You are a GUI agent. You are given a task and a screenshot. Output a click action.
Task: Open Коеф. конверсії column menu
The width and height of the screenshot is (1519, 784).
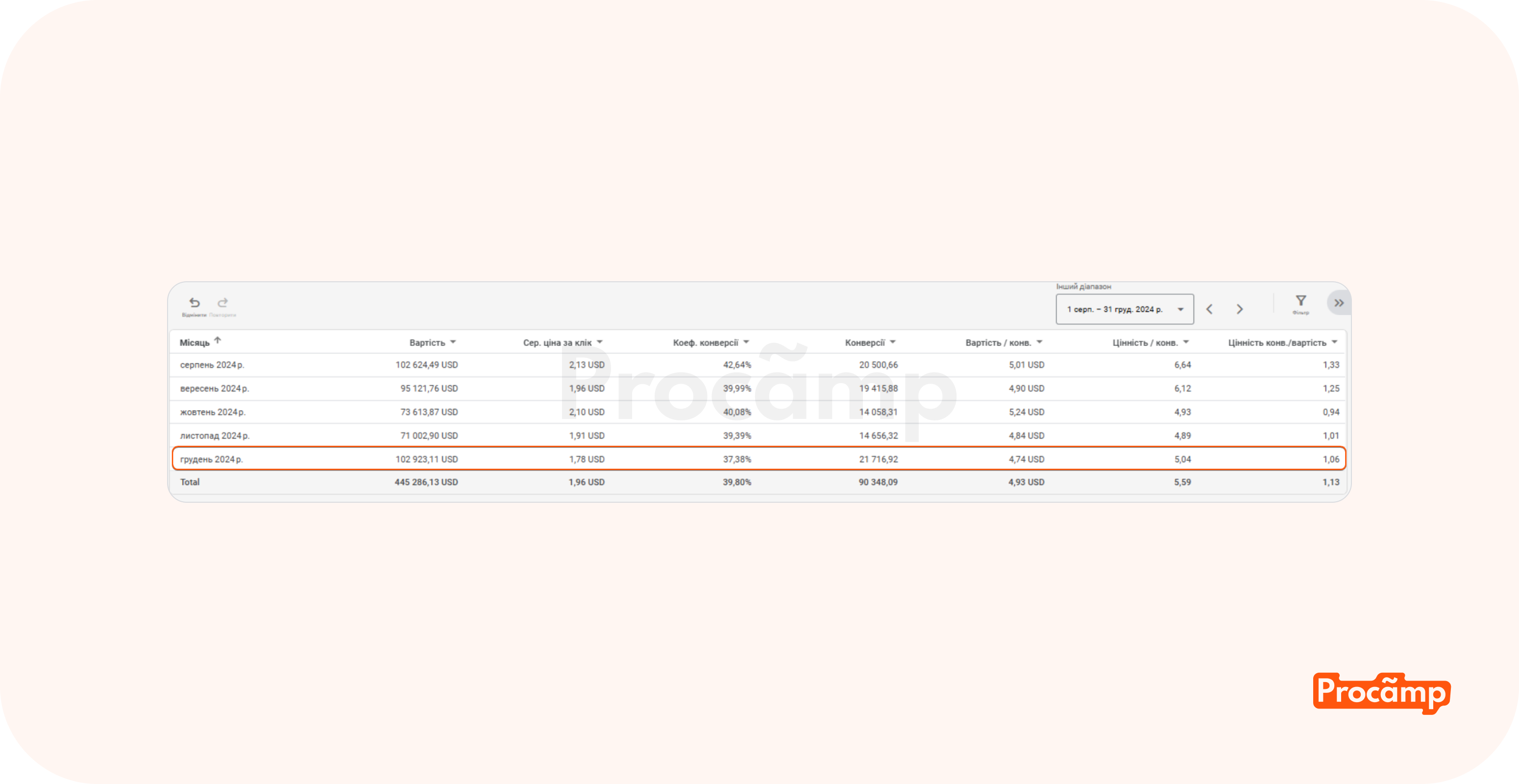pyautogui.click(x=746, y=342)
